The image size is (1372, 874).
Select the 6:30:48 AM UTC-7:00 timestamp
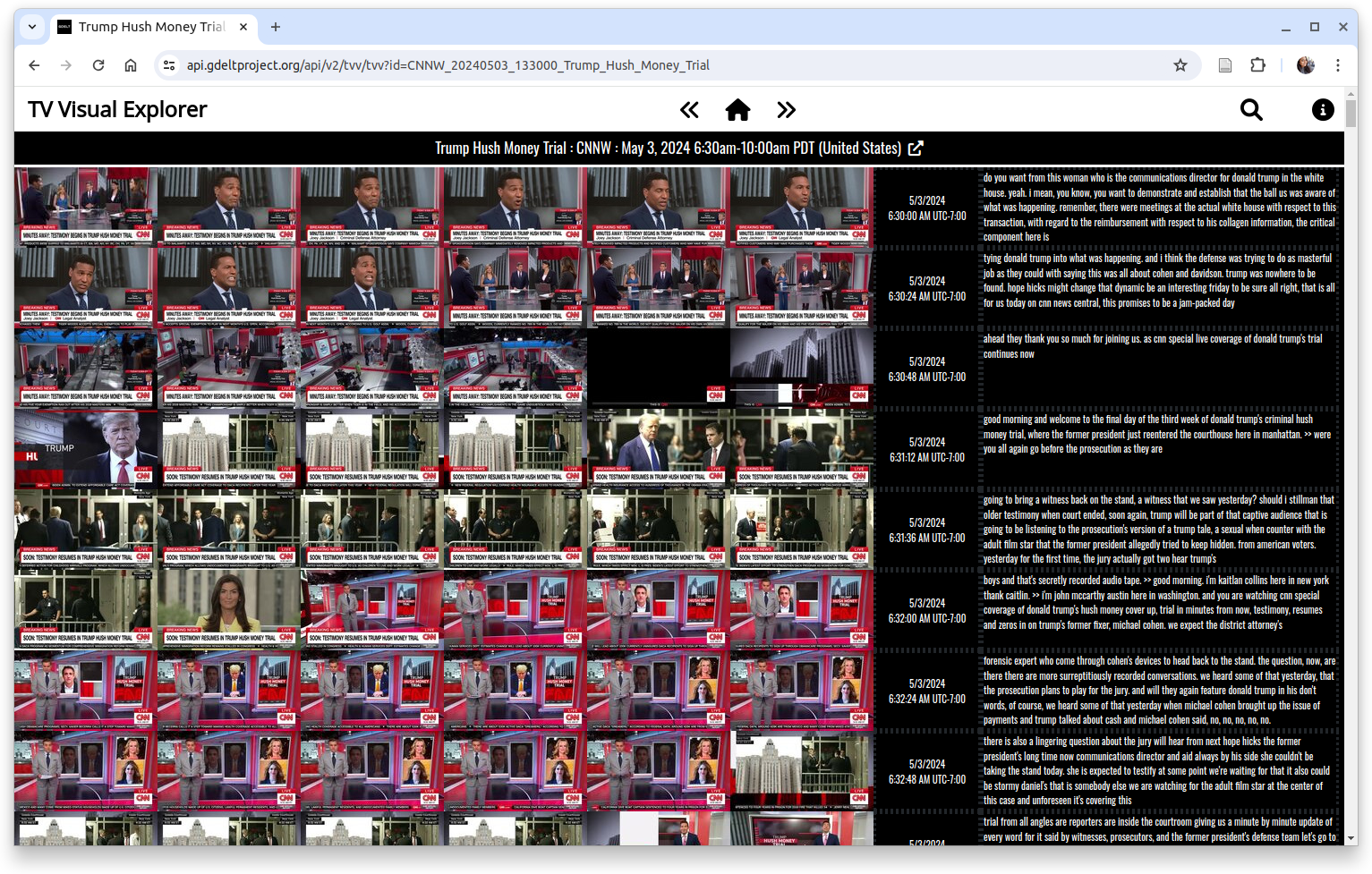point(926,369)
